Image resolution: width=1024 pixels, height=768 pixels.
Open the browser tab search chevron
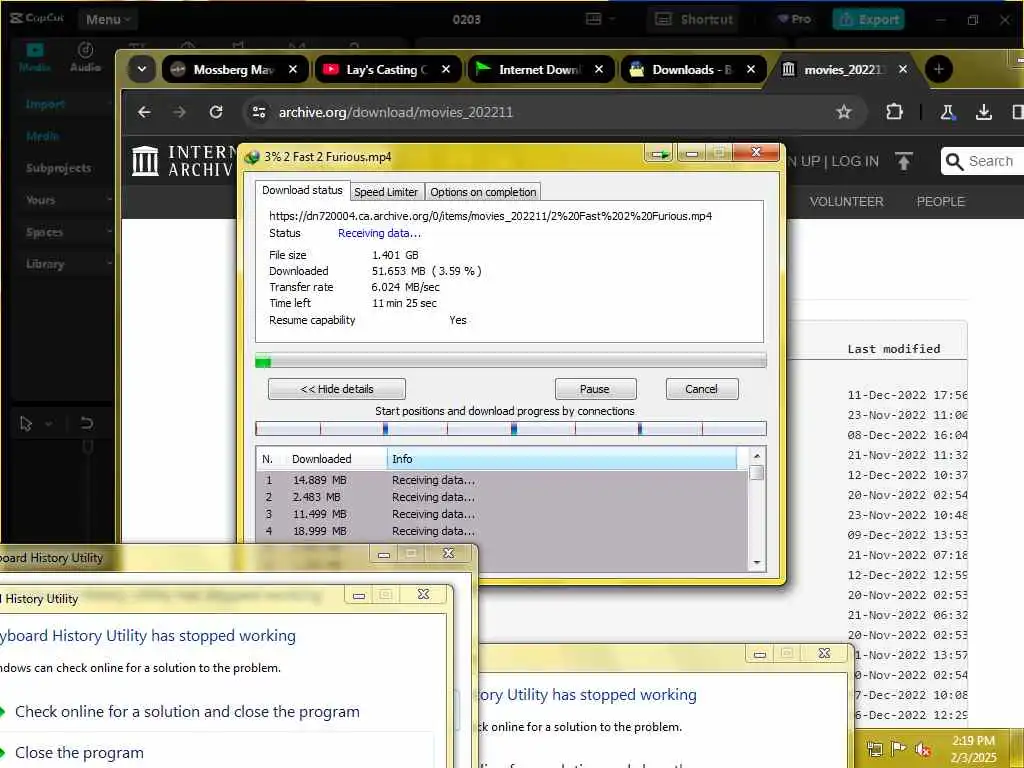coord(141,69)
